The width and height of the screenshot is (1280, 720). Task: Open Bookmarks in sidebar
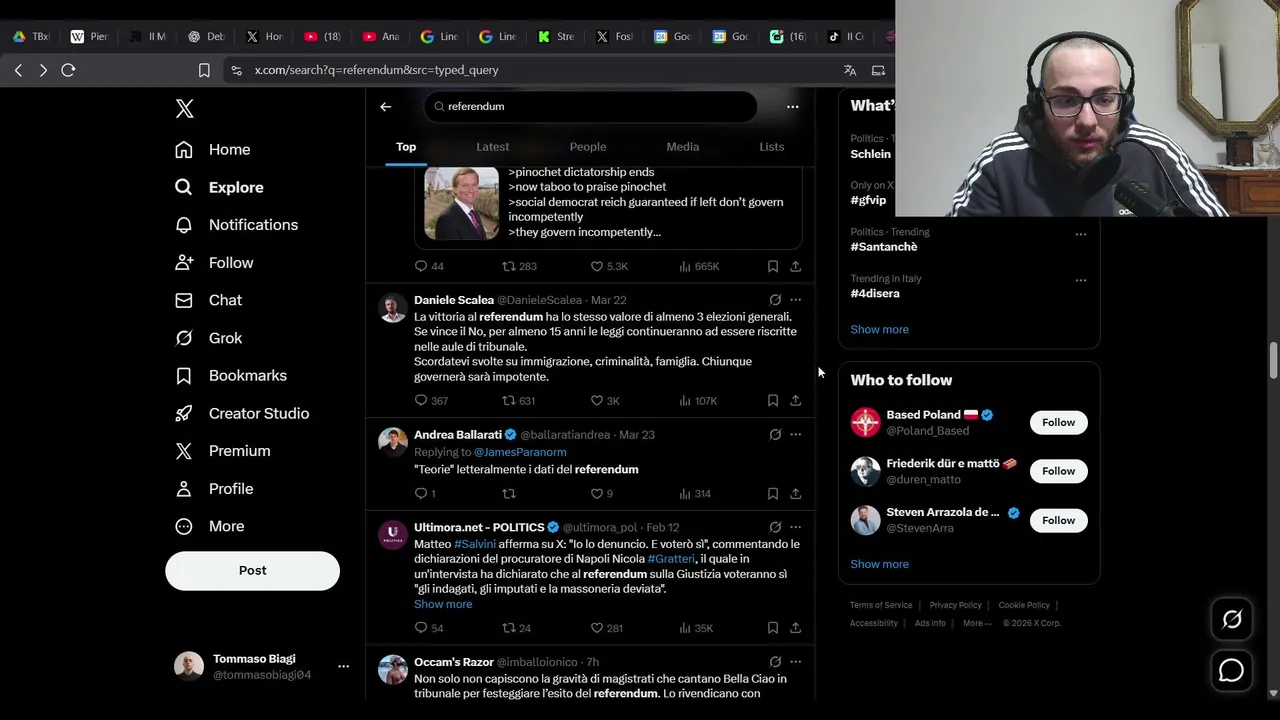tap(232, 376)
